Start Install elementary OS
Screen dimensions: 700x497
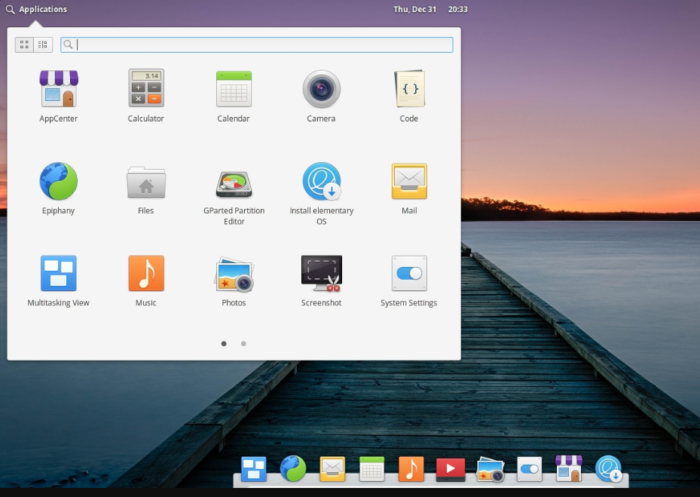pos(321,182)
